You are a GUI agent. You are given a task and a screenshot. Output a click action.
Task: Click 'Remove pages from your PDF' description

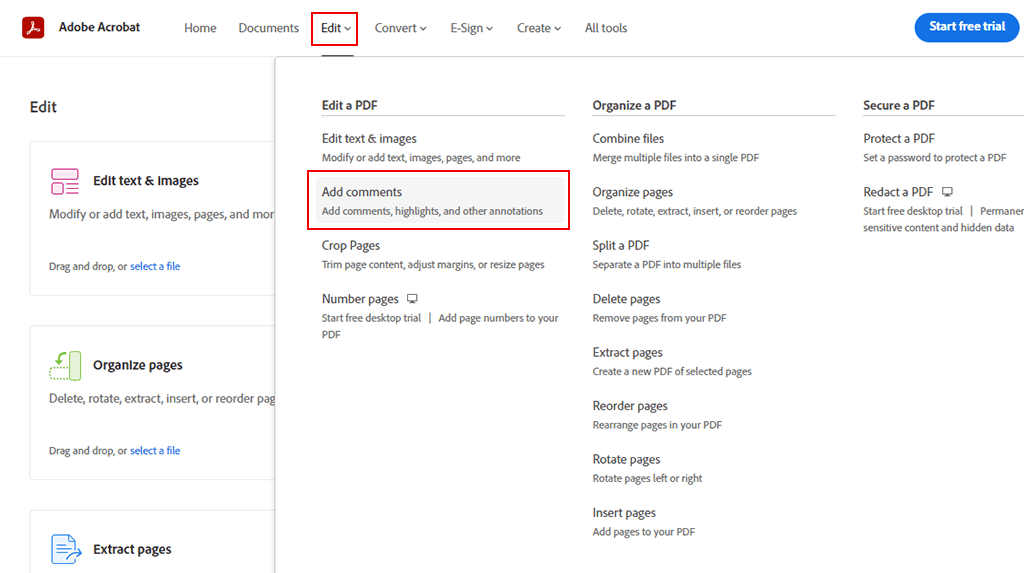pos(659,318)
